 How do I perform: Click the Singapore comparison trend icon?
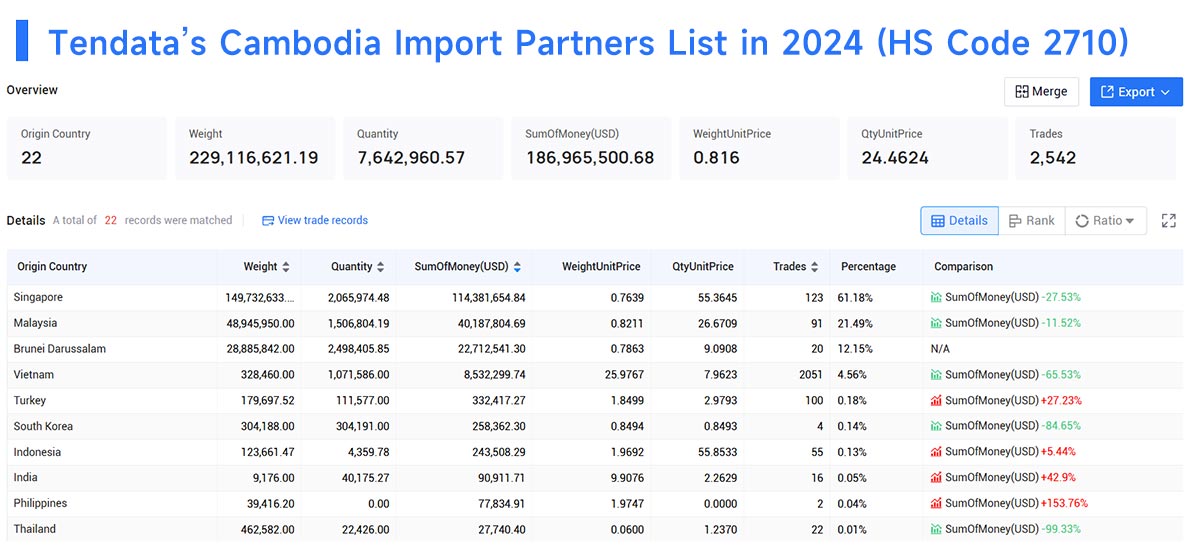(936, 298)
